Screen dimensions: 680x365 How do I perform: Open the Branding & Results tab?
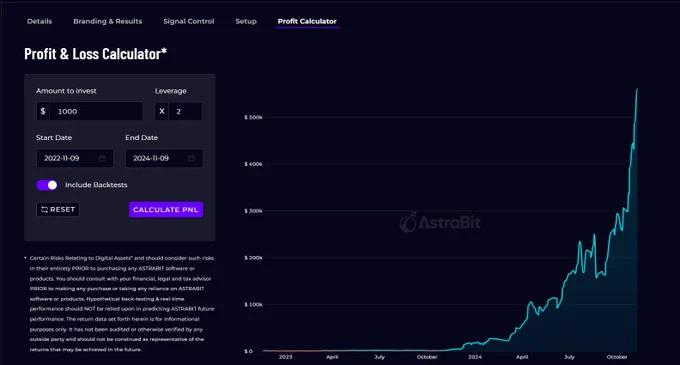pyautogui.click(x=108, y=21)
